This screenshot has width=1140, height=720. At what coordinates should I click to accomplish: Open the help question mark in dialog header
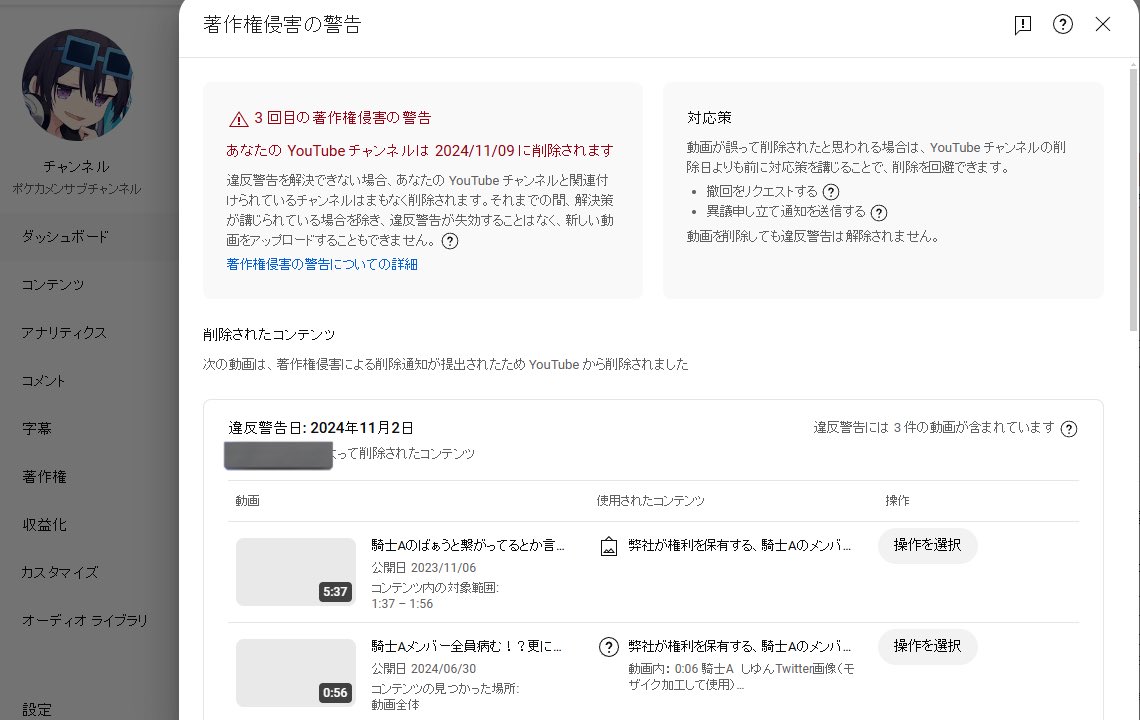pos(1063,25)
